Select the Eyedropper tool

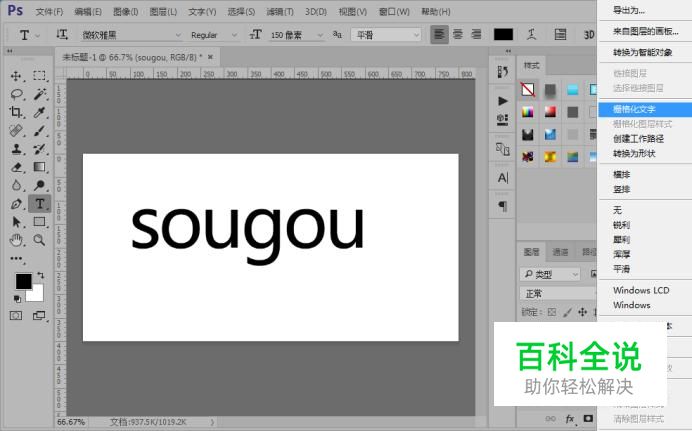(x=40, y=112)
